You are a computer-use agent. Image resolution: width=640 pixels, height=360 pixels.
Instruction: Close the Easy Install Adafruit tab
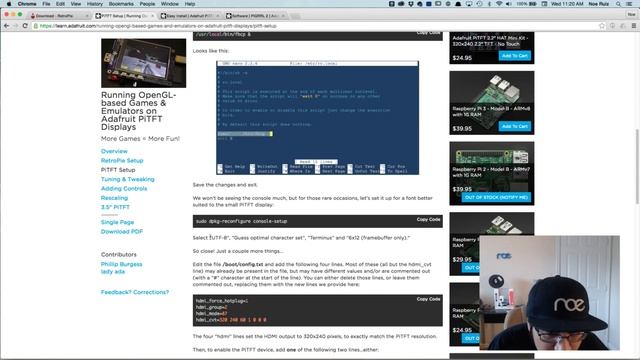(x=218, y=16)
